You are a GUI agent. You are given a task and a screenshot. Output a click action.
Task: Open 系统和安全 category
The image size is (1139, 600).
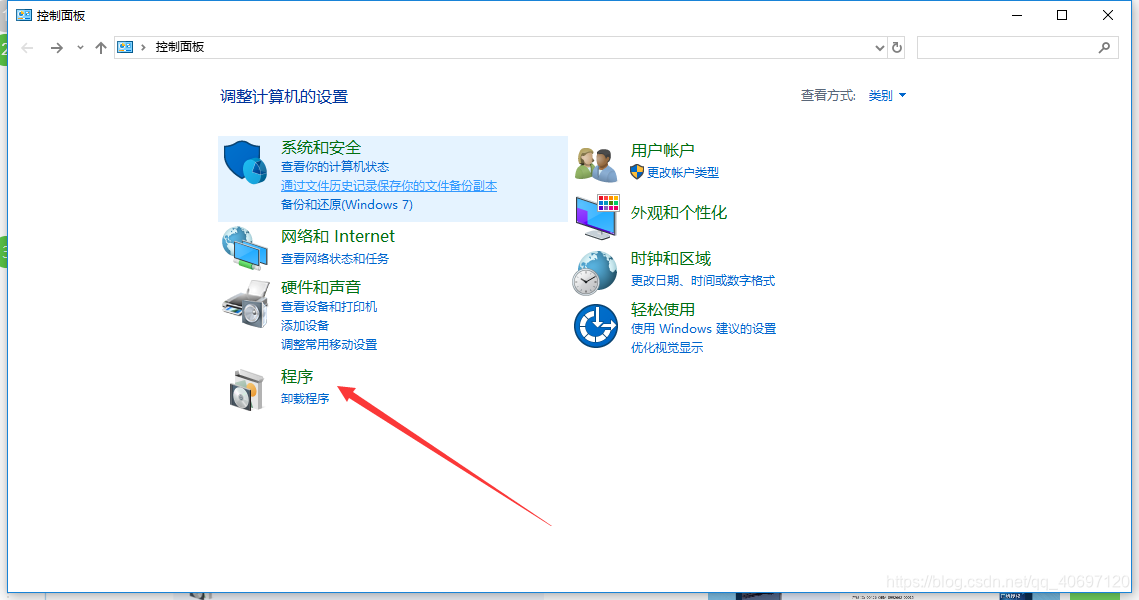coord(321,147)
